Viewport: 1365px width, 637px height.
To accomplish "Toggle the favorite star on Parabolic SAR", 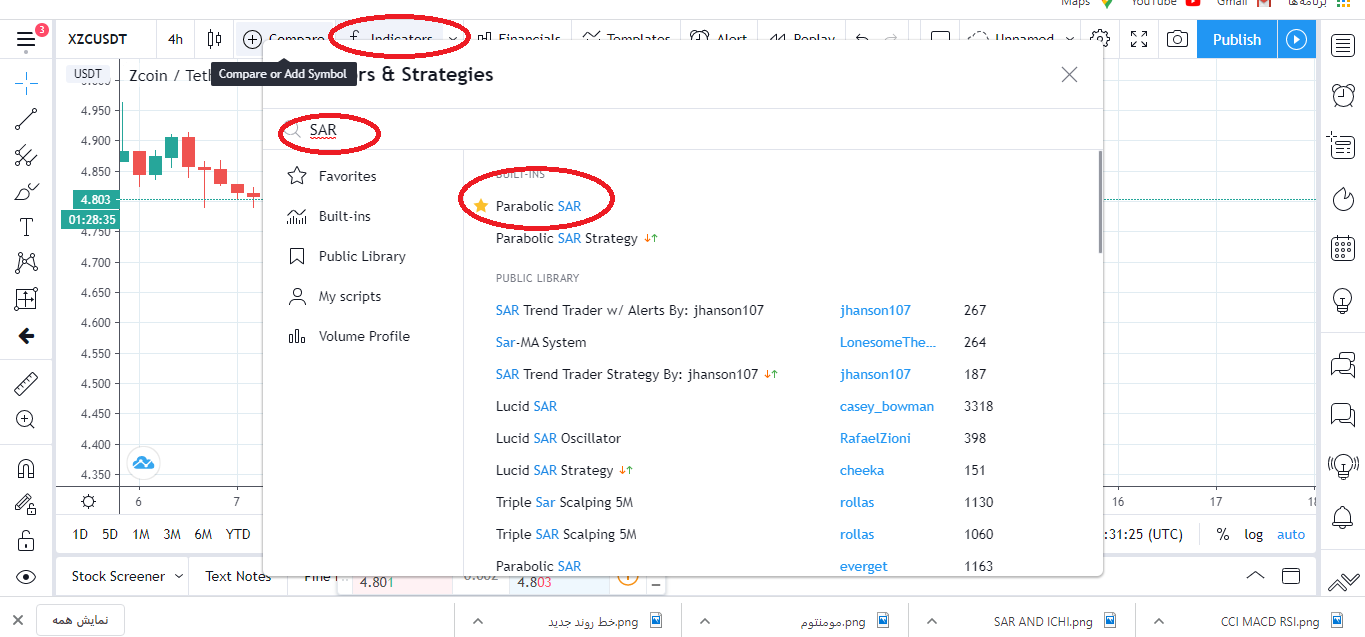I will click(481, 206).
